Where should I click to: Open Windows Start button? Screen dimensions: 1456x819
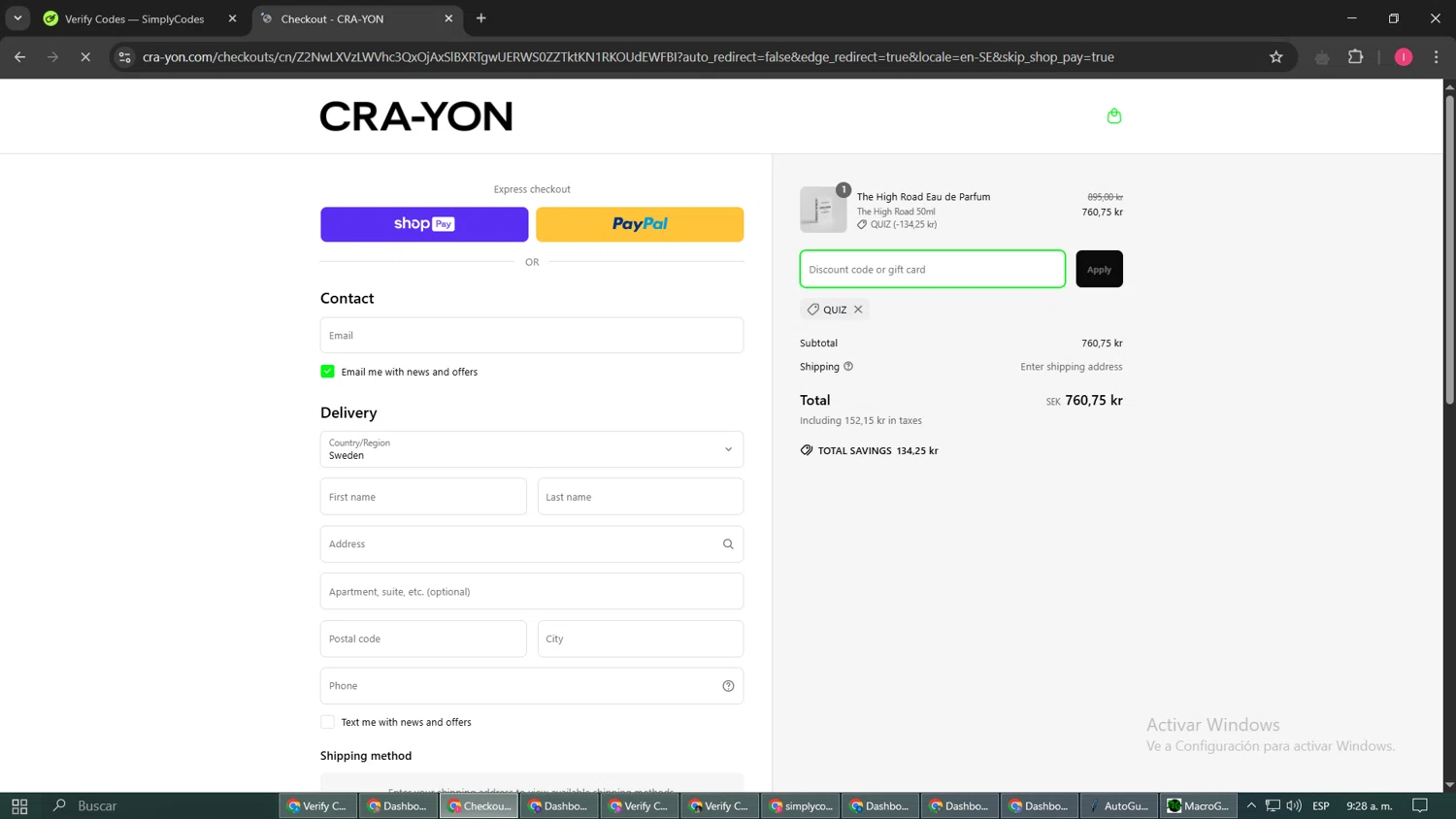(19, 805)
